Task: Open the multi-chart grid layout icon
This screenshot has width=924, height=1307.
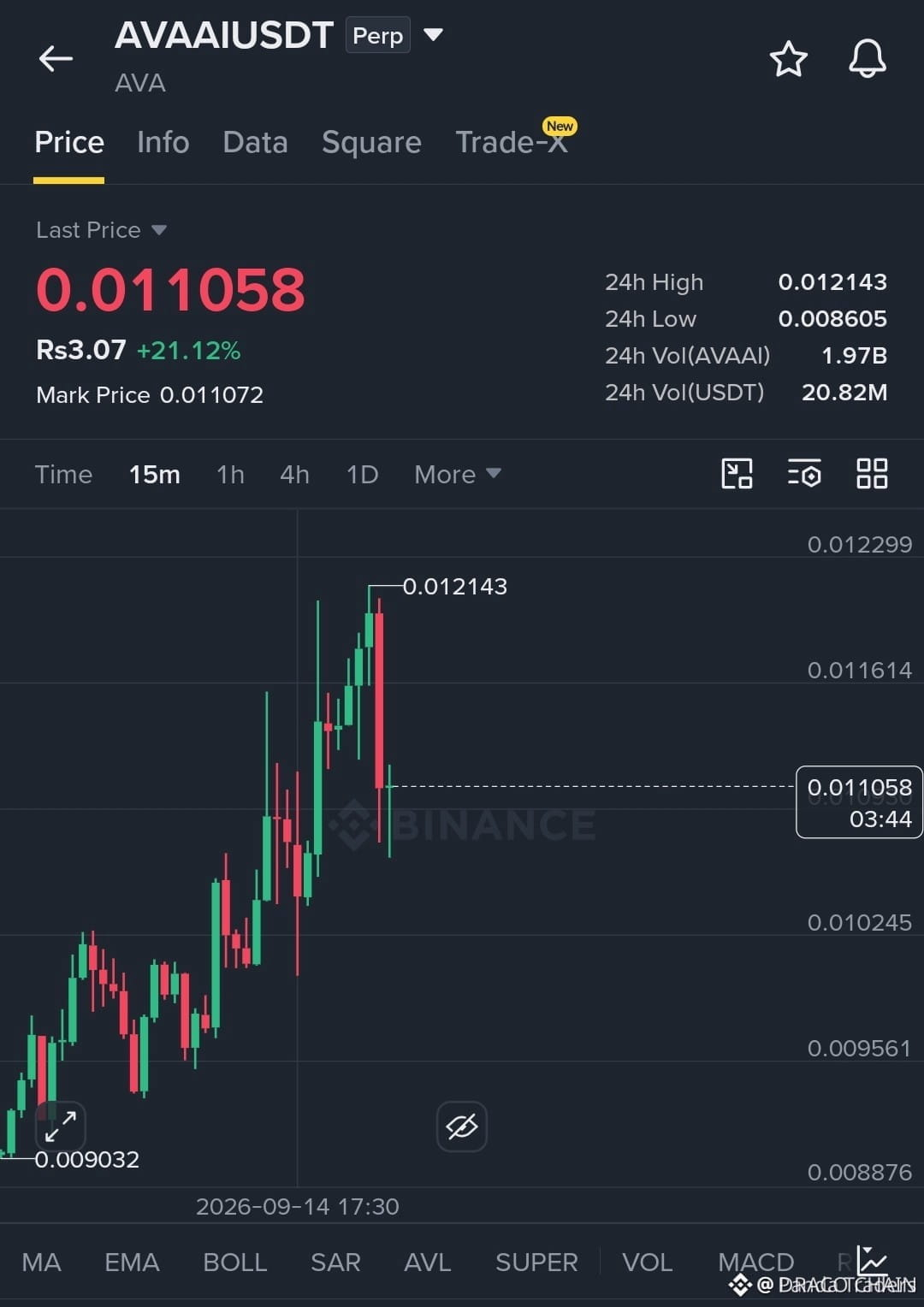Action: [x=872, y=473]
